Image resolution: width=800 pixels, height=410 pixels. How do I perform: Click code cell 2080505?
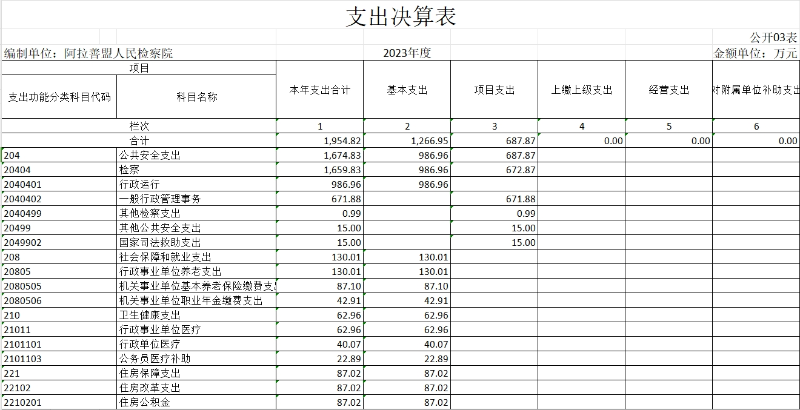coord(59,286)
